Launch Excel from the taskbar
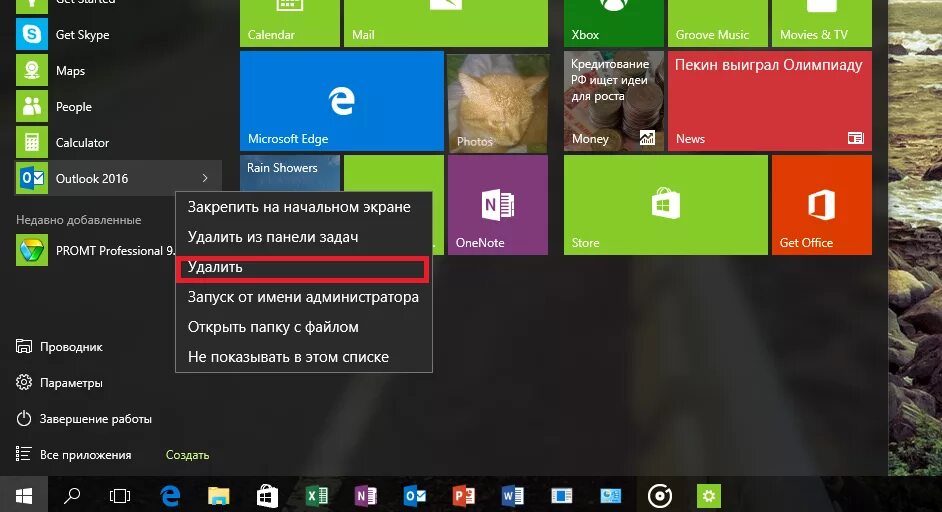Image resolution: width=942 pixels, height=512 pixels. click(x=317, y=496)
